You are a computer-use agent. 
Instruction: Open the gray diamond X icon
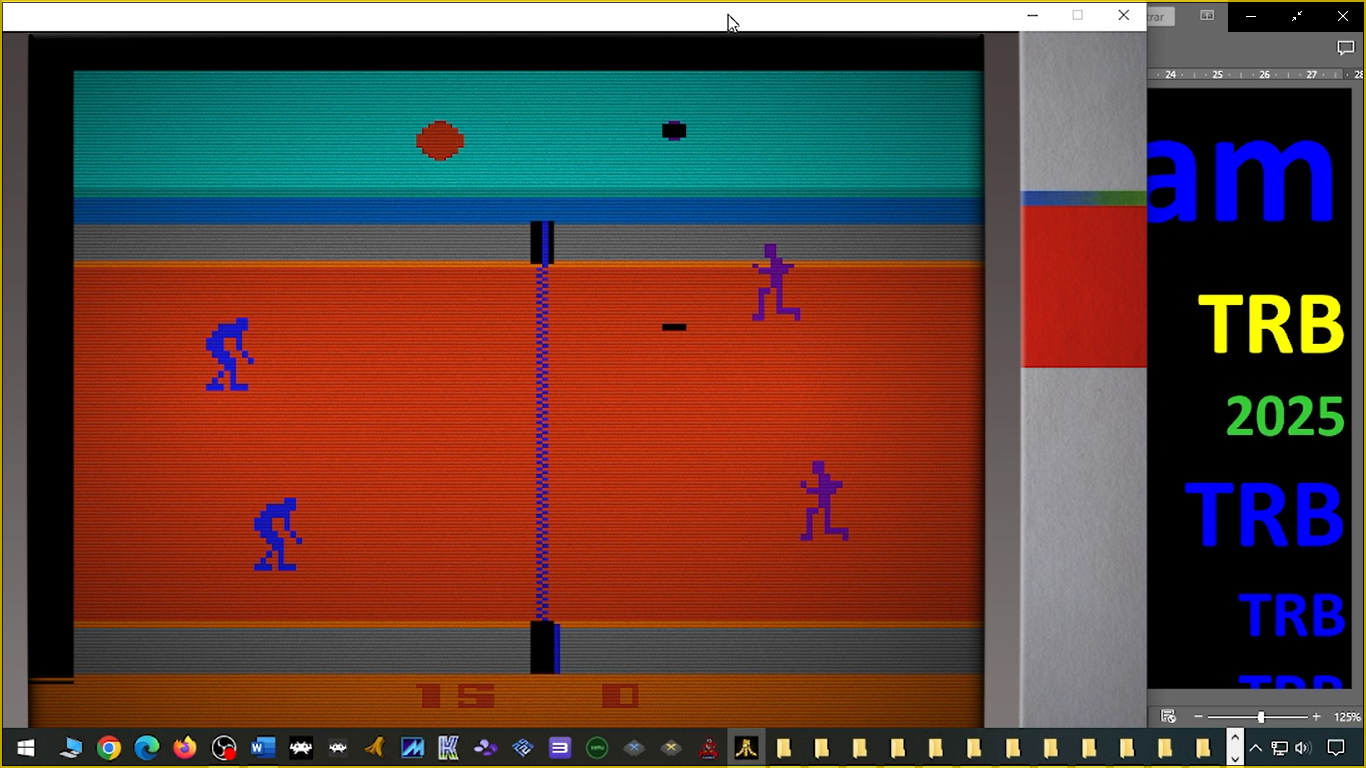tap(634, 748)
